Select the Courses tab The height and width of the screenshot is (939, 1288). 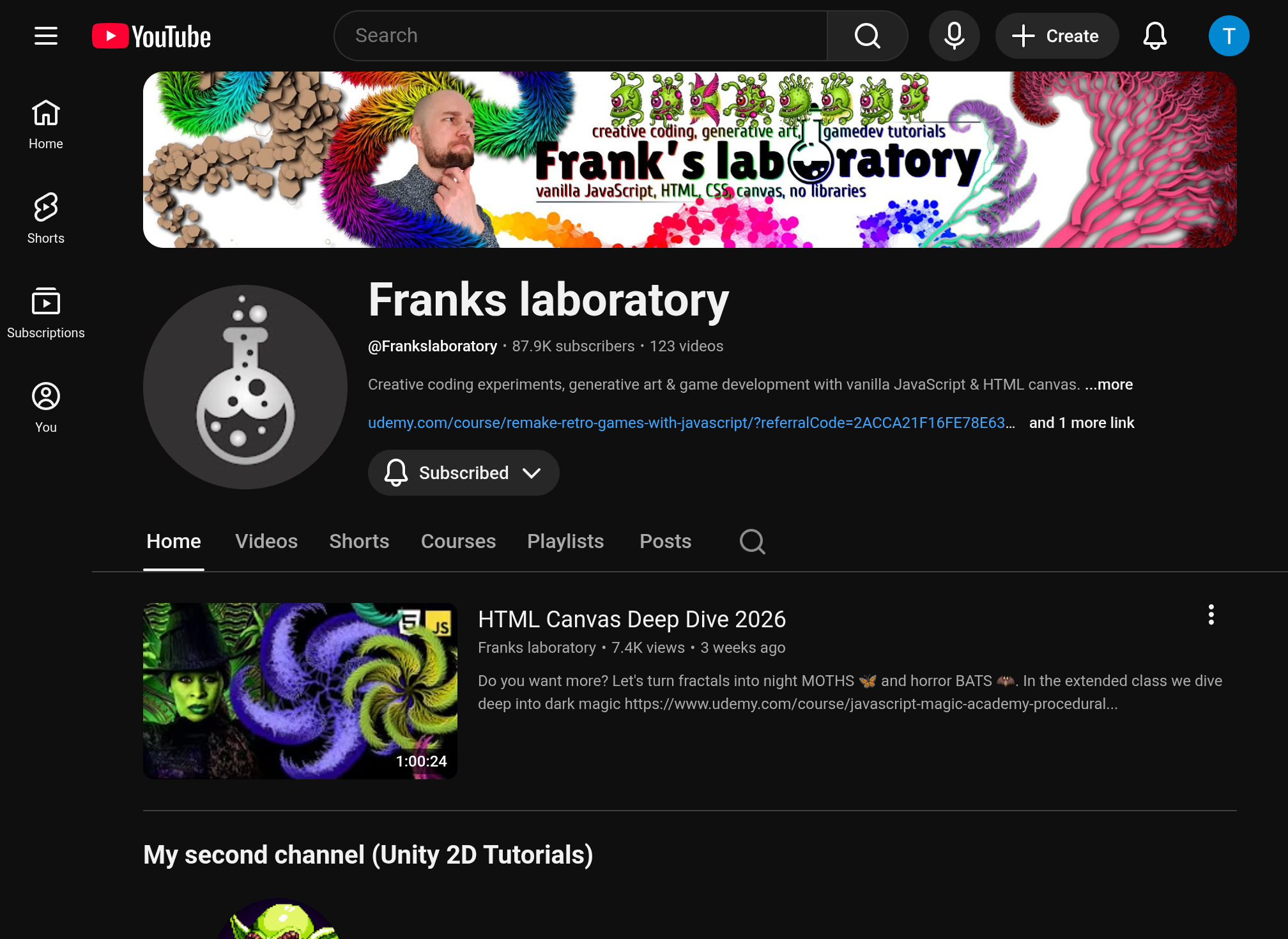pyautogui.click(x=458, y=542)
